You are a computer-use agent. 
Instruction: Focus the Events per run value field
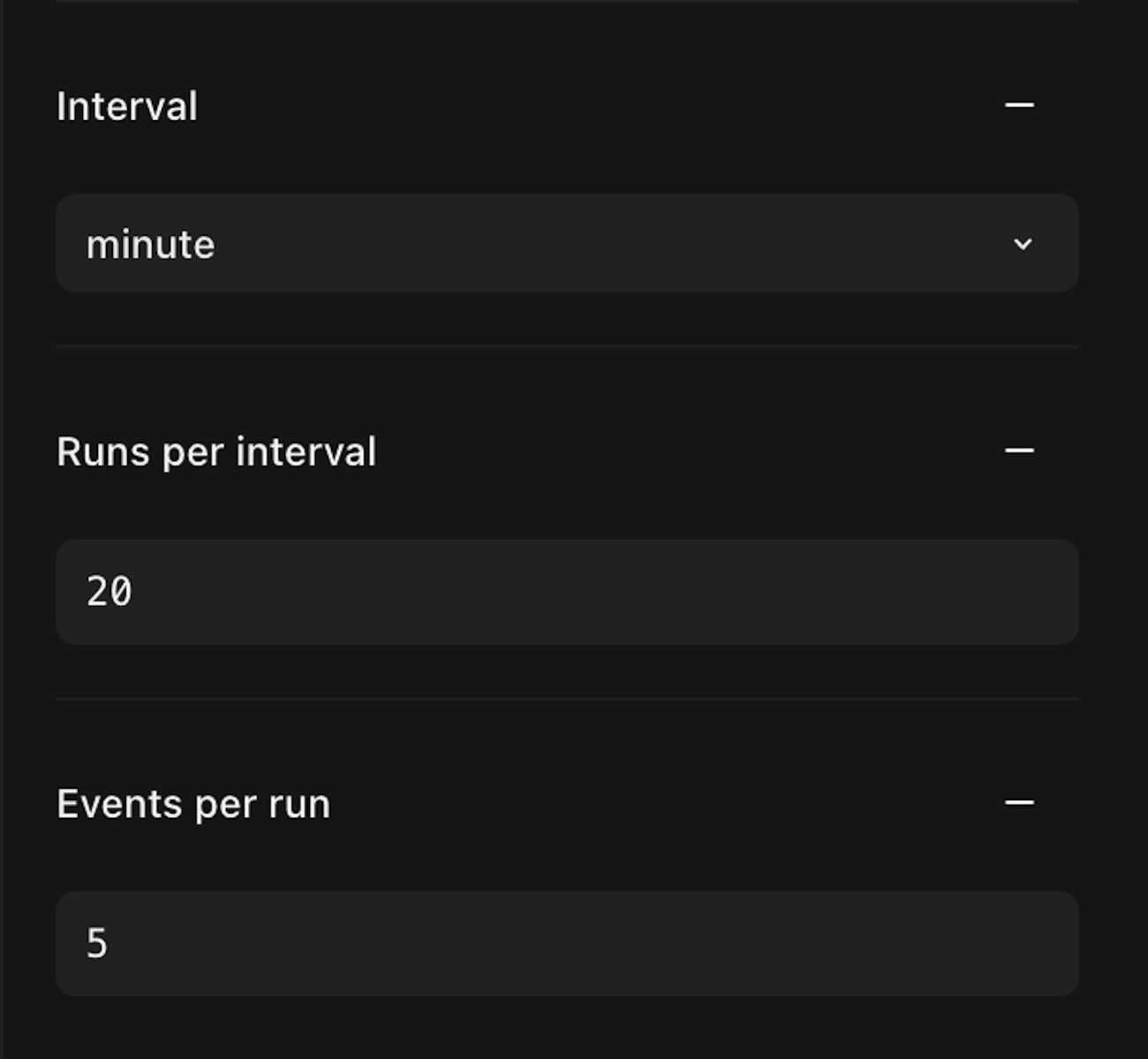pyautogui.click(x=565, y=944)
